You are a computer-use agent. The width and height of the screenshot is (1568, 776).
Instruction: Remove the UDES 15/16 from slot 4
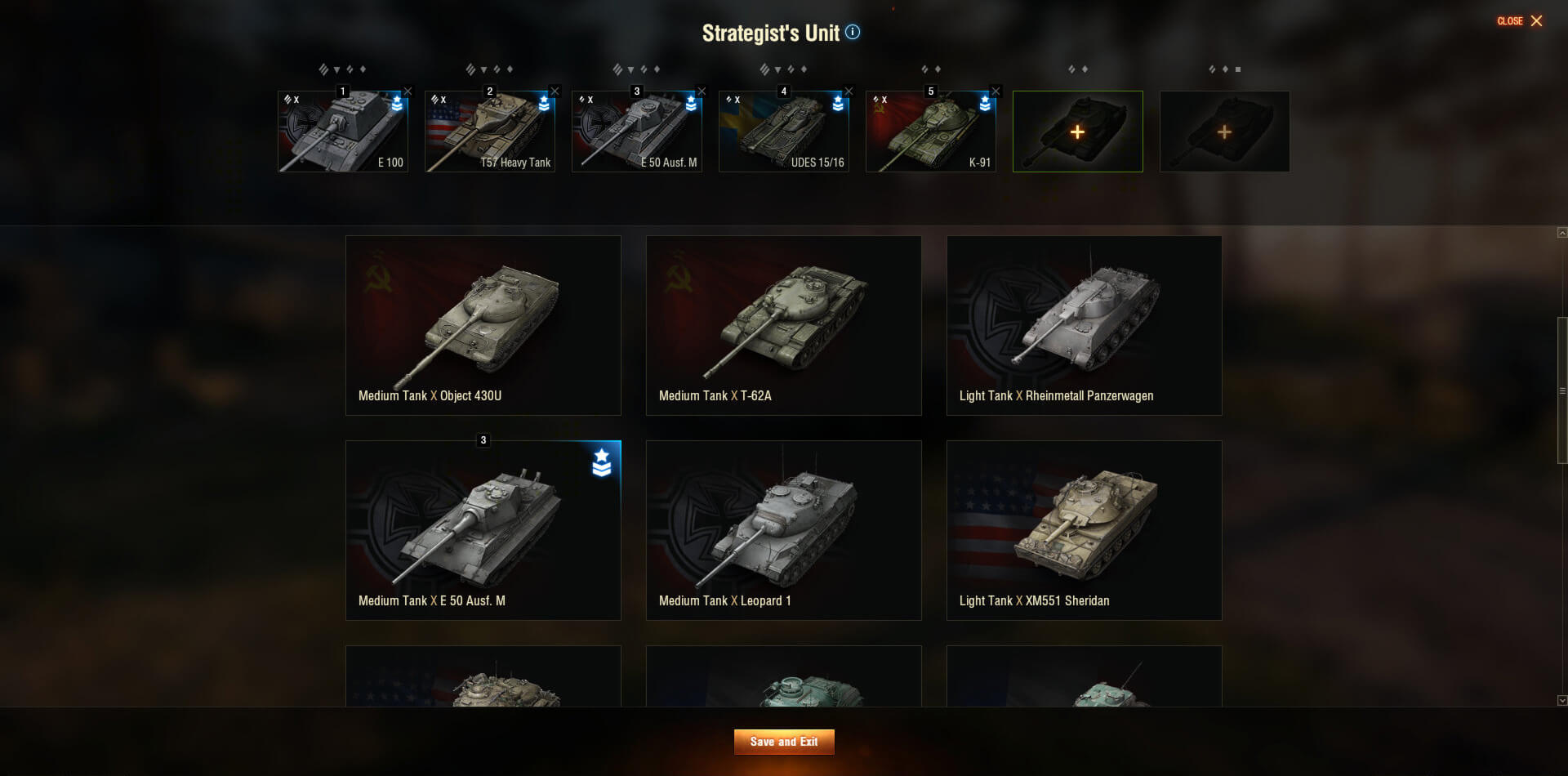tap(849, 91)
